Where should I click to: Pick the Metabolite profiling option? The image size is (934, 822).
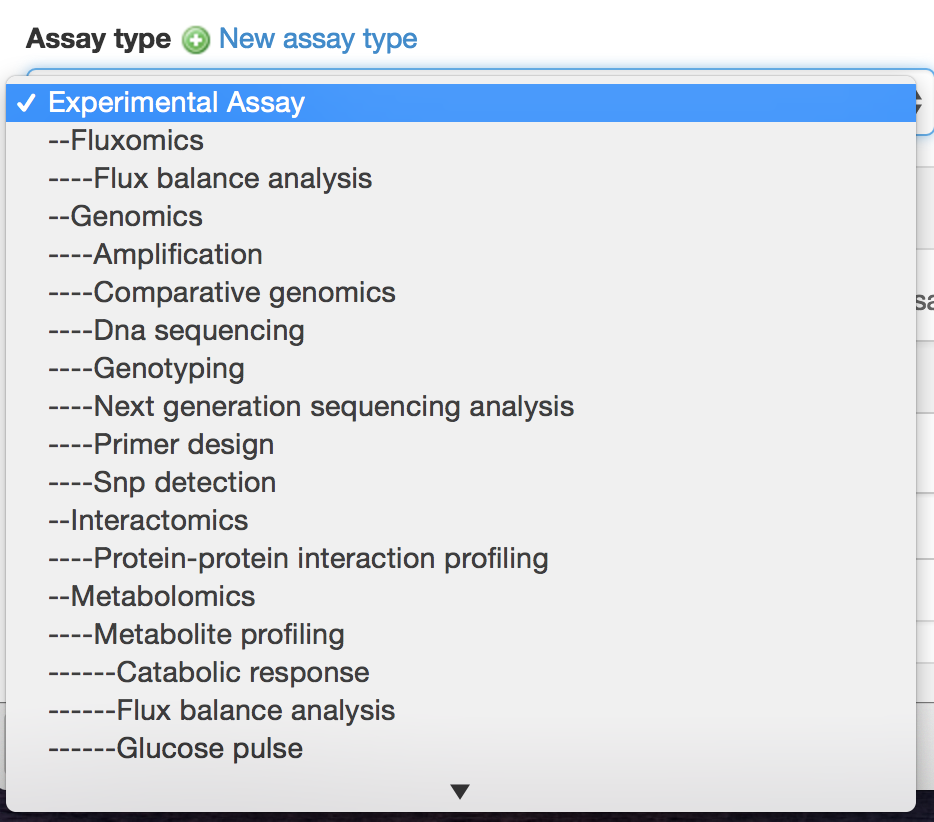click(x=196, y=635)
